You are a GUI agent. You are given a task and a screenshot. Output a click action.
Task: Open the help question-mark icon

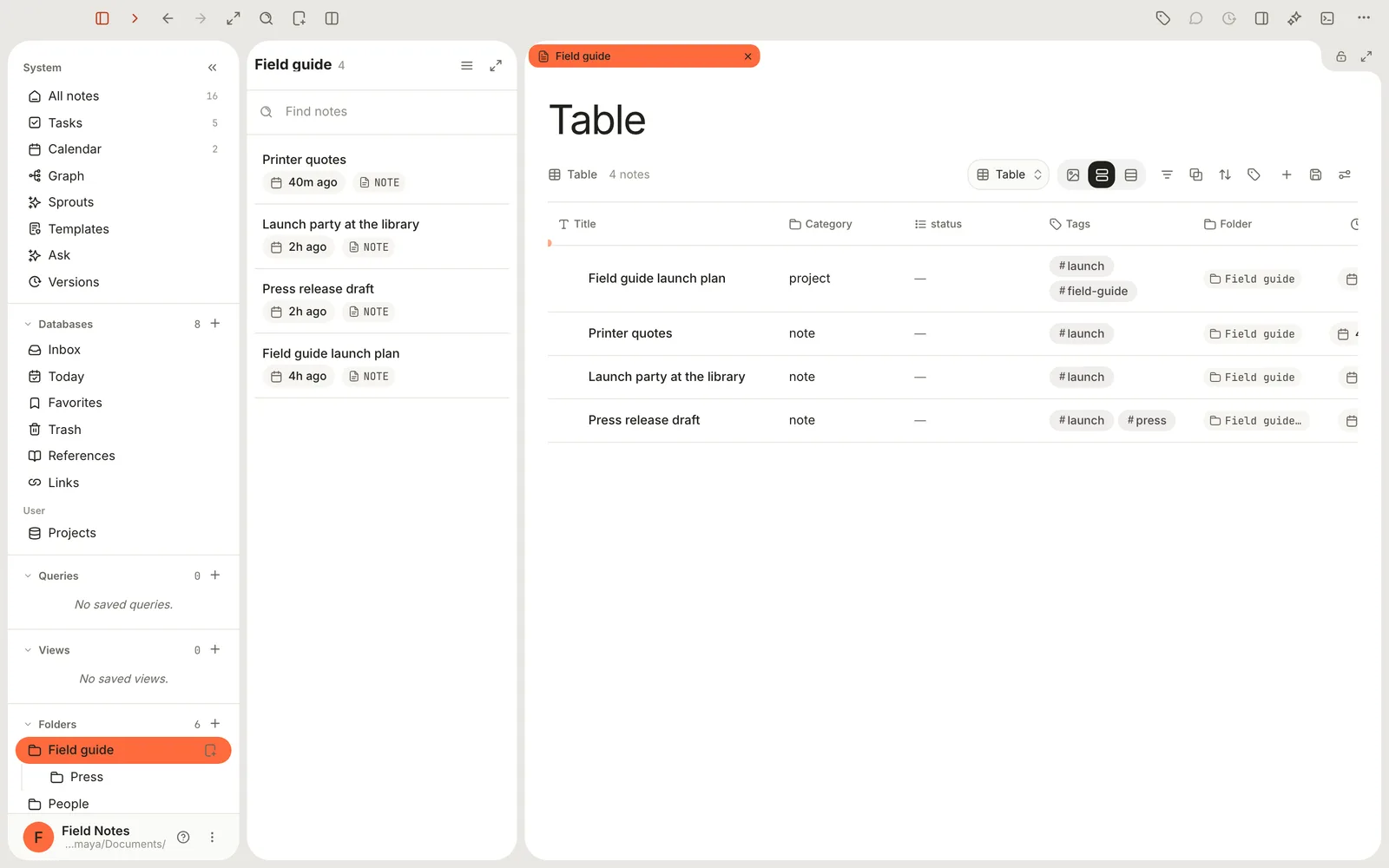183,838
